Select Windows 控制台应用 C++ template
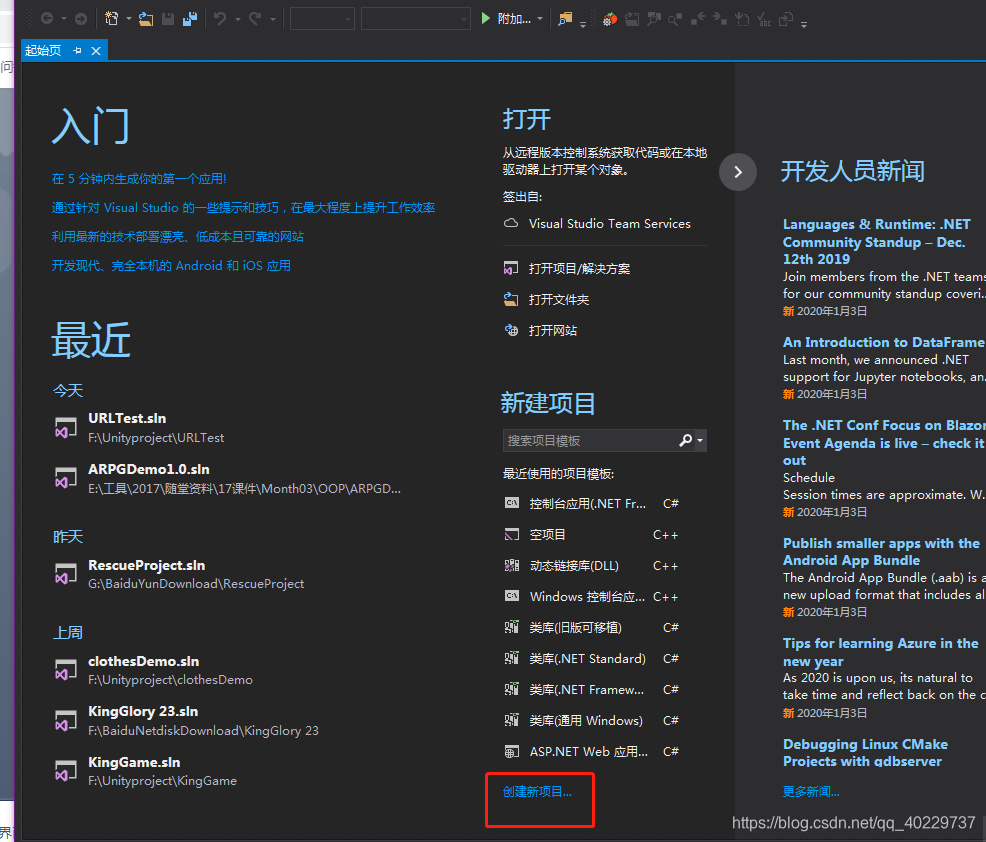 pos(592,597)
